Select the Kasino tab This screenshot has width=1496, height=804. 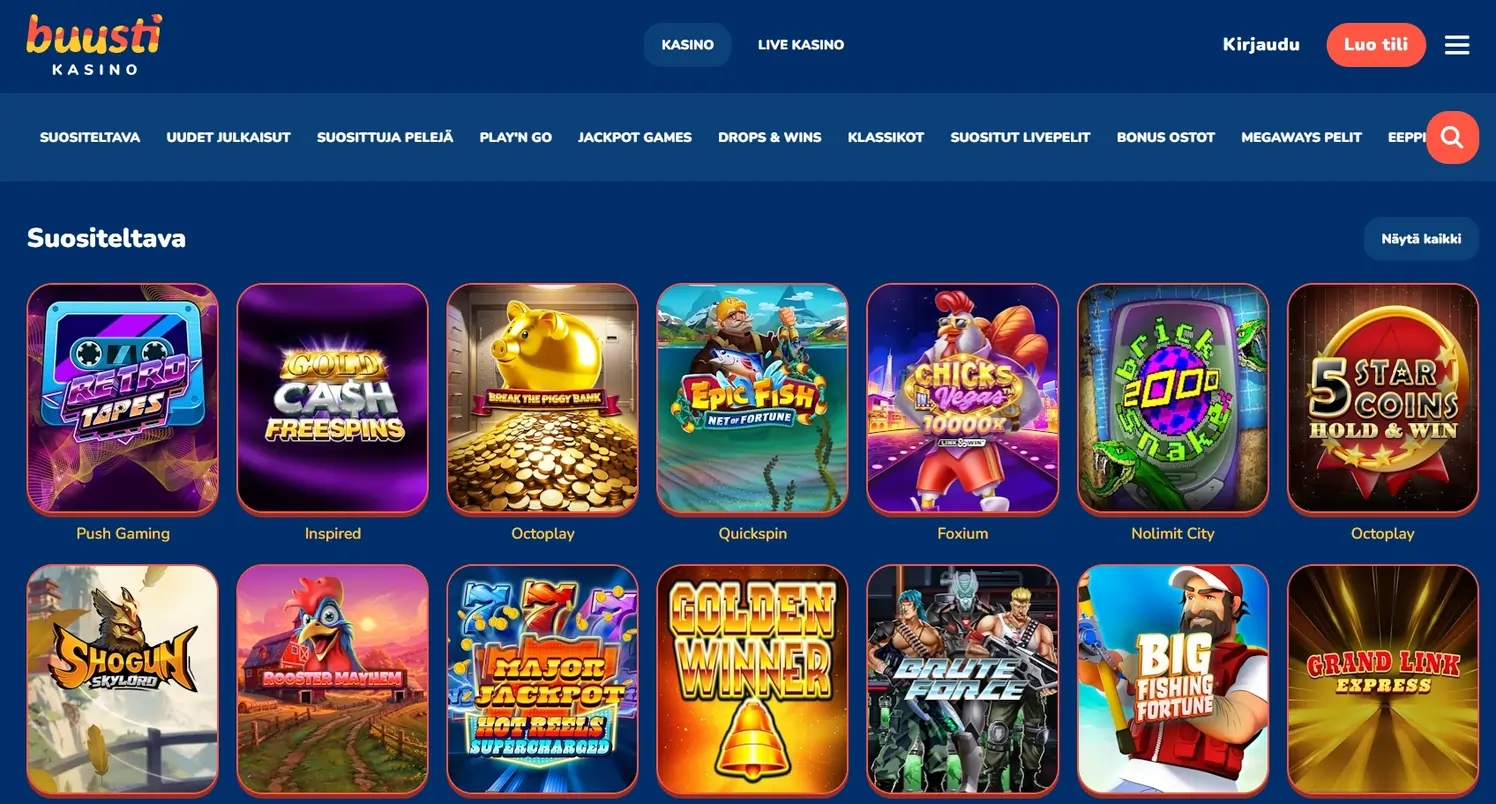tap(688, 45)
